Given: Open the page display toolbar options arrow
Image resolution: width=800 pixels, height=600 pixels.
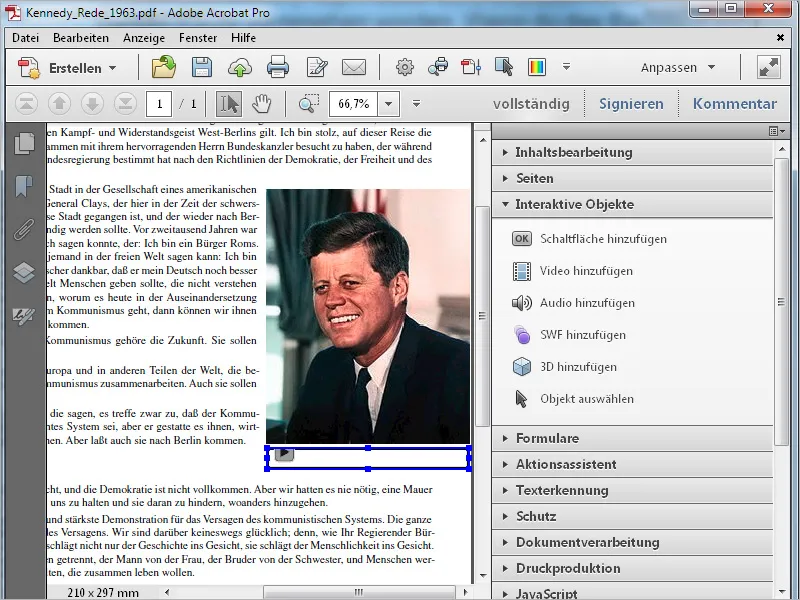Looking at the screenshot, I should pos(416,104).
